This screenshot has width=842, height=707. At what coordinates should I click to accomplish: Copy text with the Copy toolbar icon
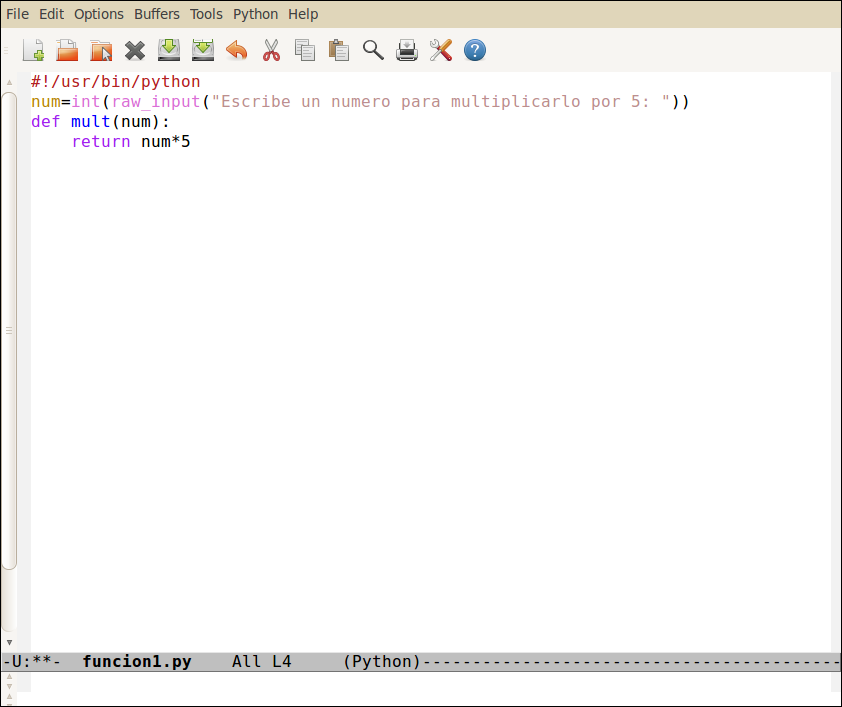(305, 49)
